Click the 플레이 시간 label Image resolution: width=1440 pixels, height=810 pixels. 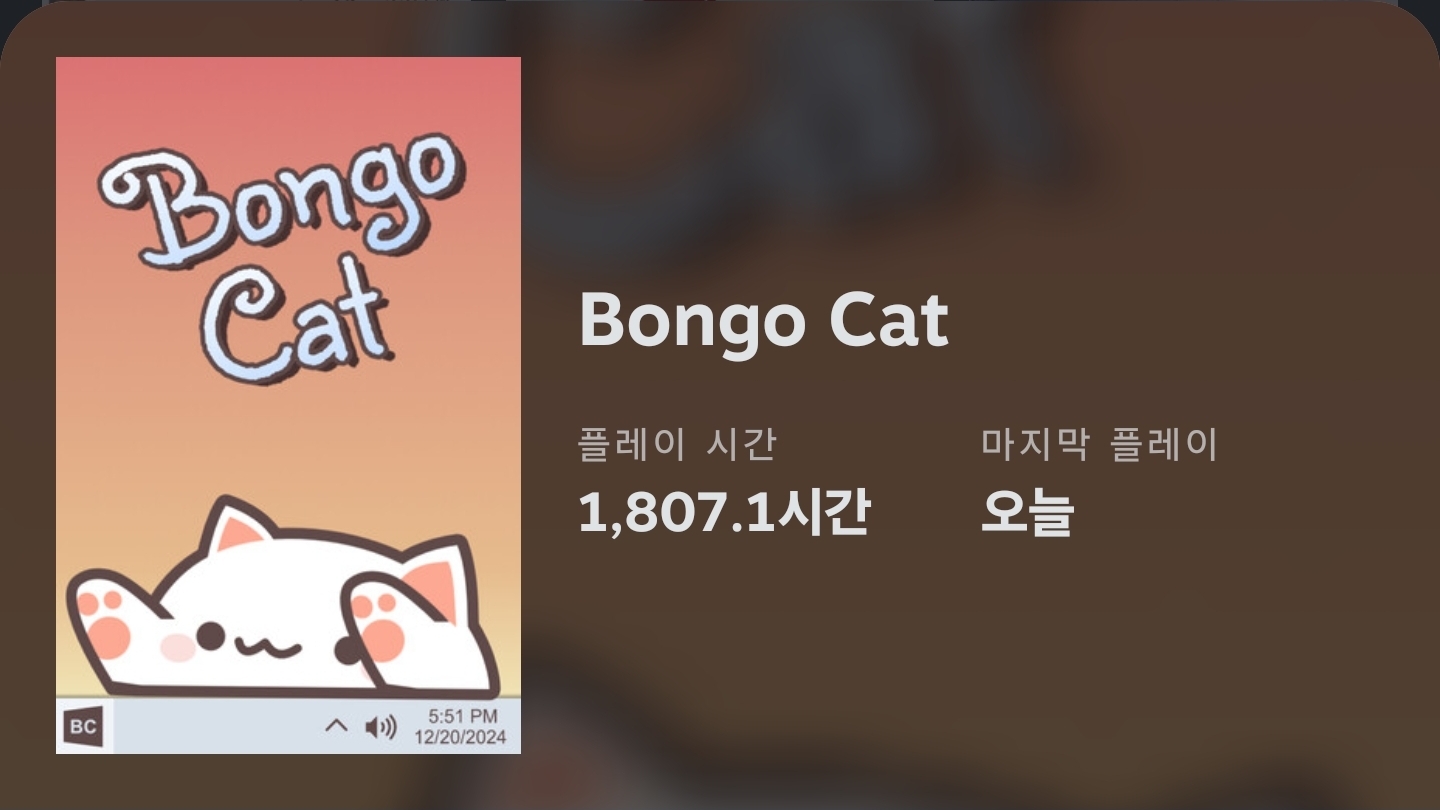coord(677,444)
